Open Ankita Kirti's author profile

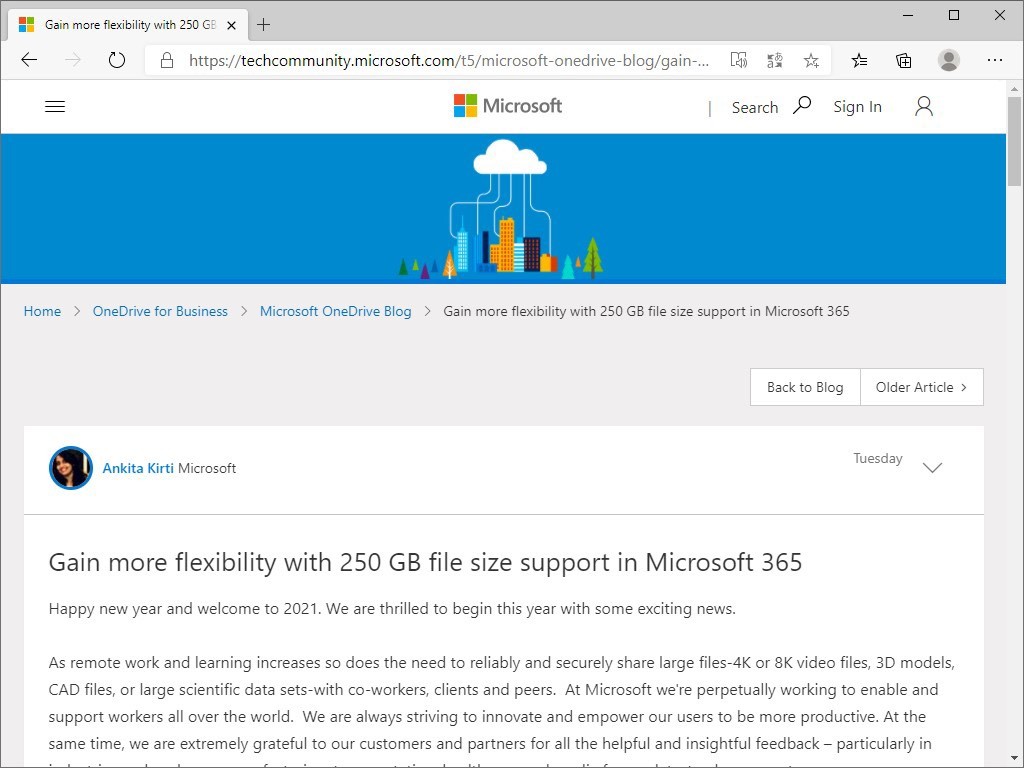pyautogui.click(x=138, y=468)
